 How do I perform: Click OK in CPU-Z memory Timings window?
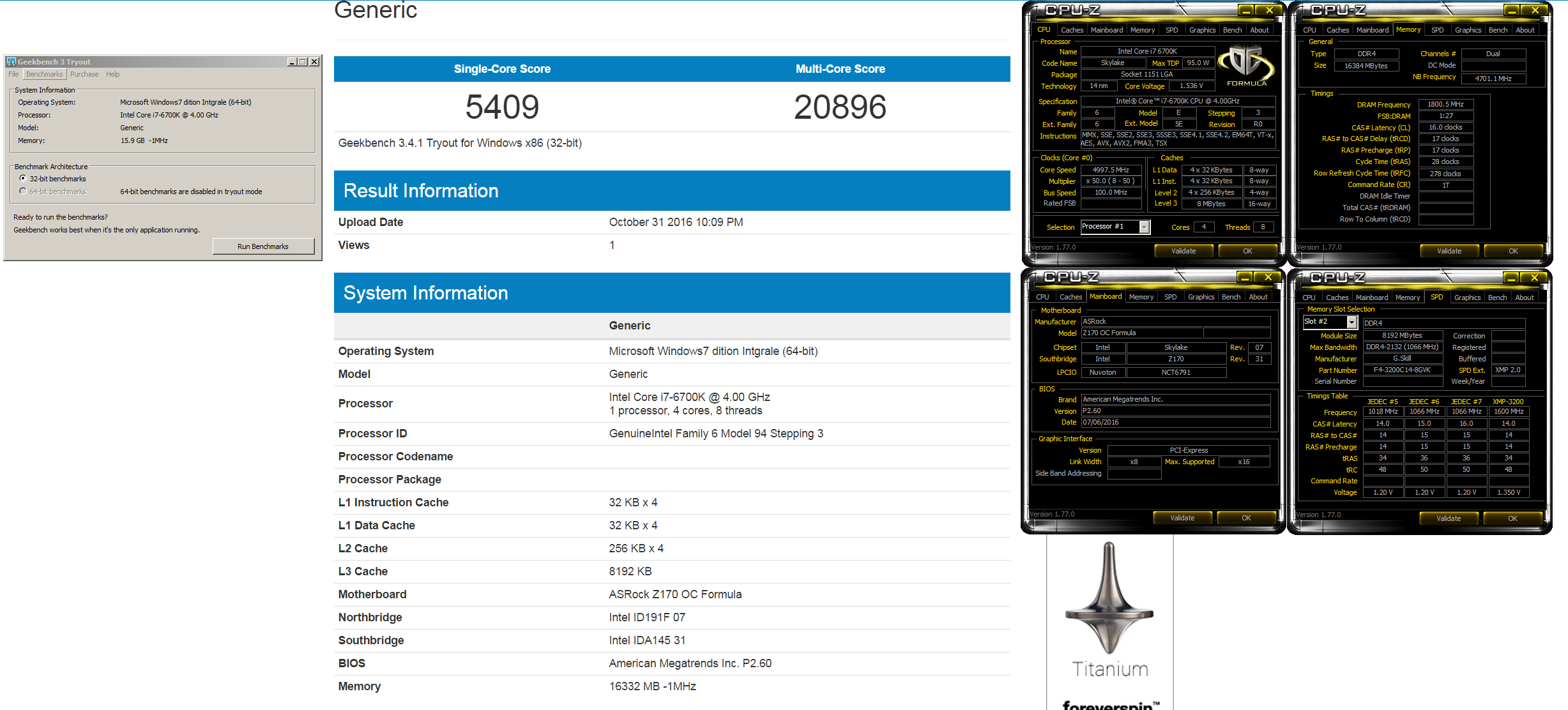coord(1513,251)
